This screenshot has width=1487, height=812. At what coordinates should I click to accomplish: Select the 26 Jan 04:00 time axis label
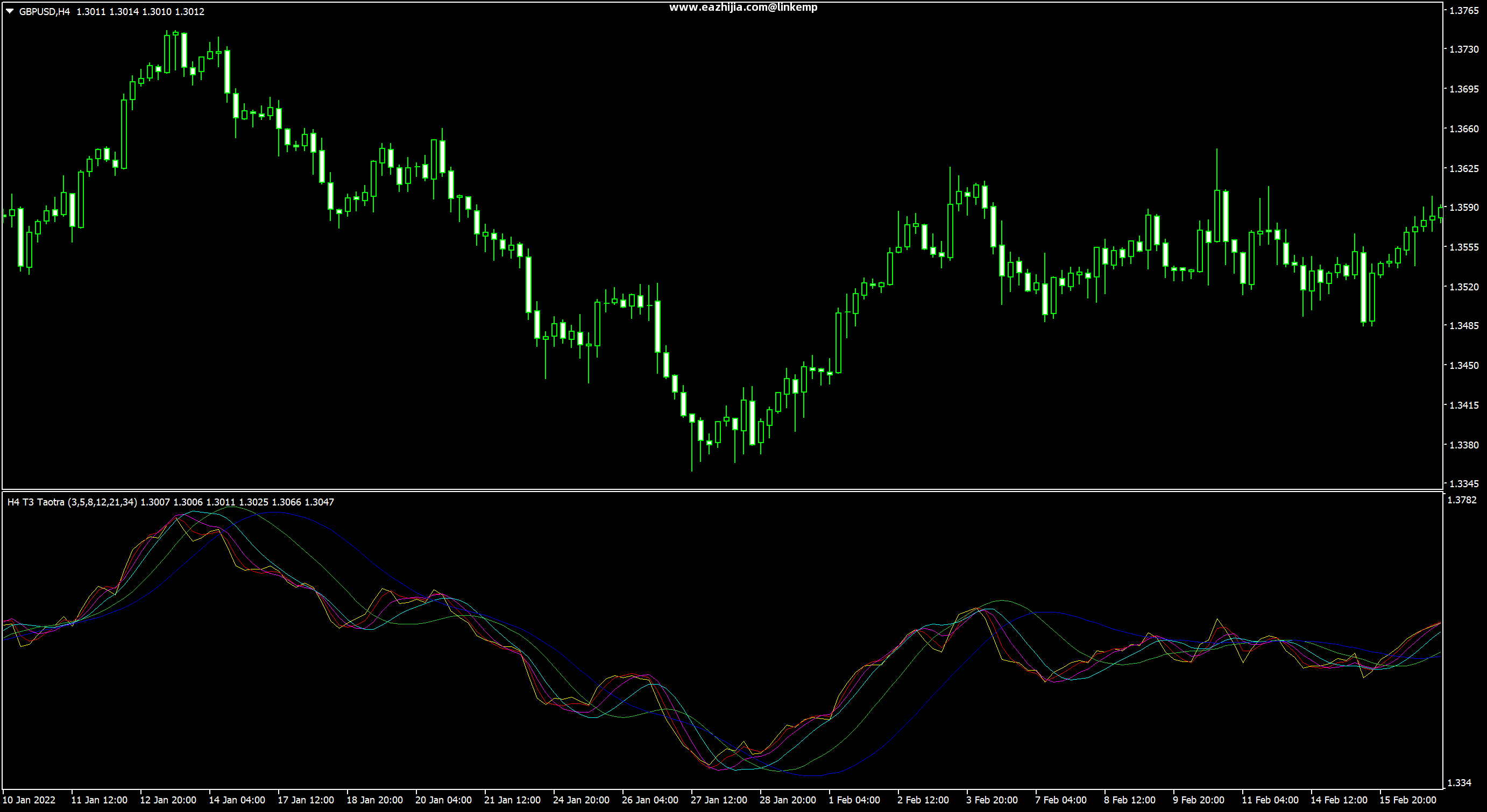coord(650,800)
